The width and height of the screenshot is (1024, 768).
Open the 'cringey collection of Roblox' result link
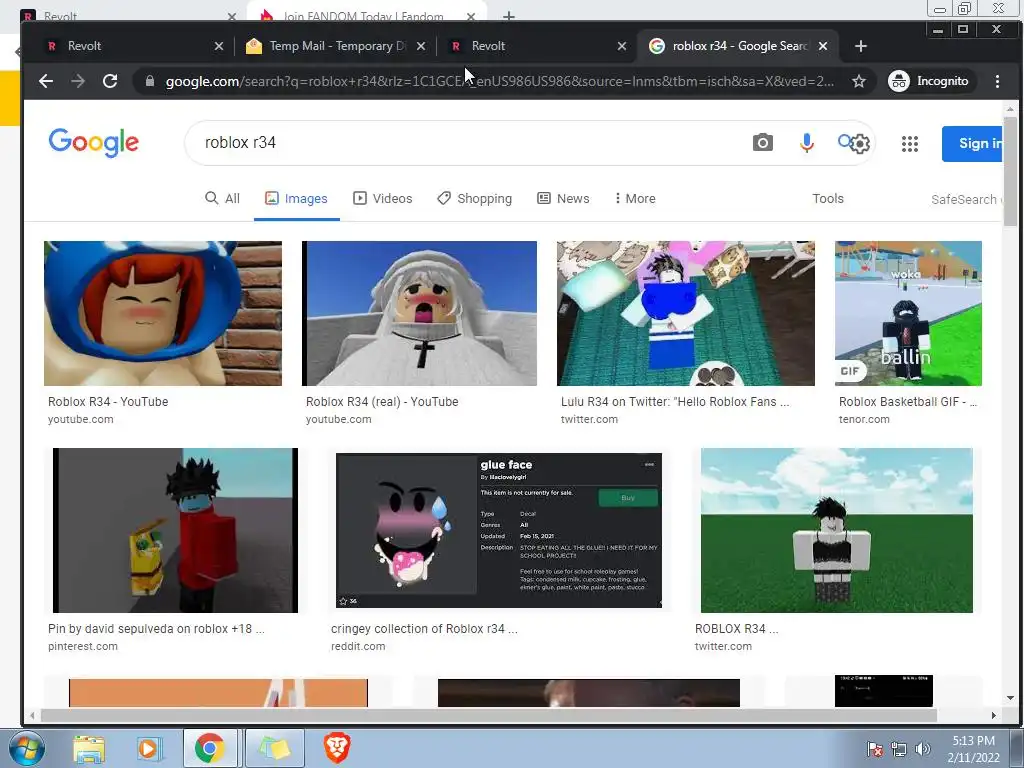[x=424, y=629]
